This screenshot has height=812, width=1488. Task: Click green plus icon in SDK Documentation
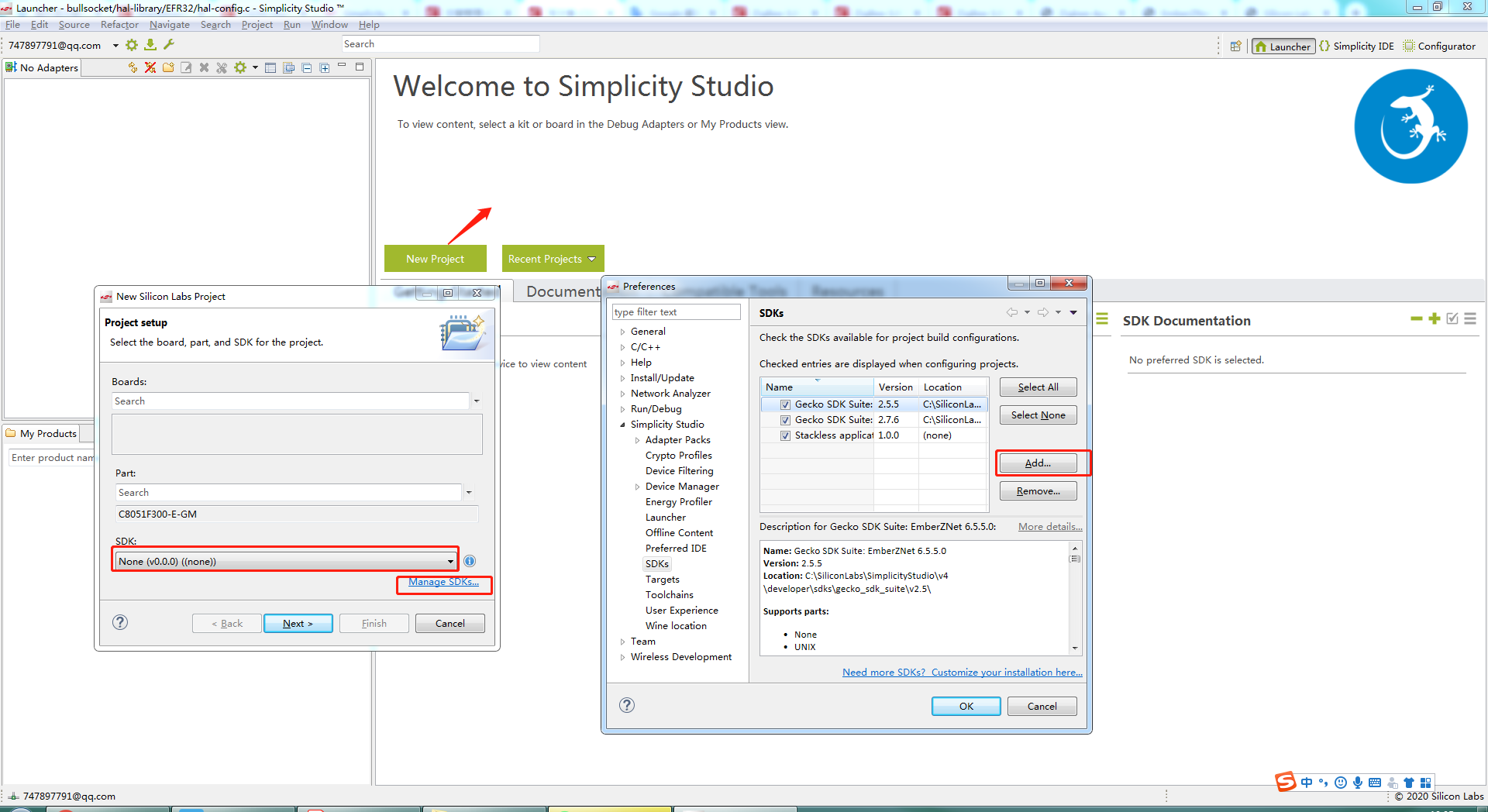coord(1435,318)
